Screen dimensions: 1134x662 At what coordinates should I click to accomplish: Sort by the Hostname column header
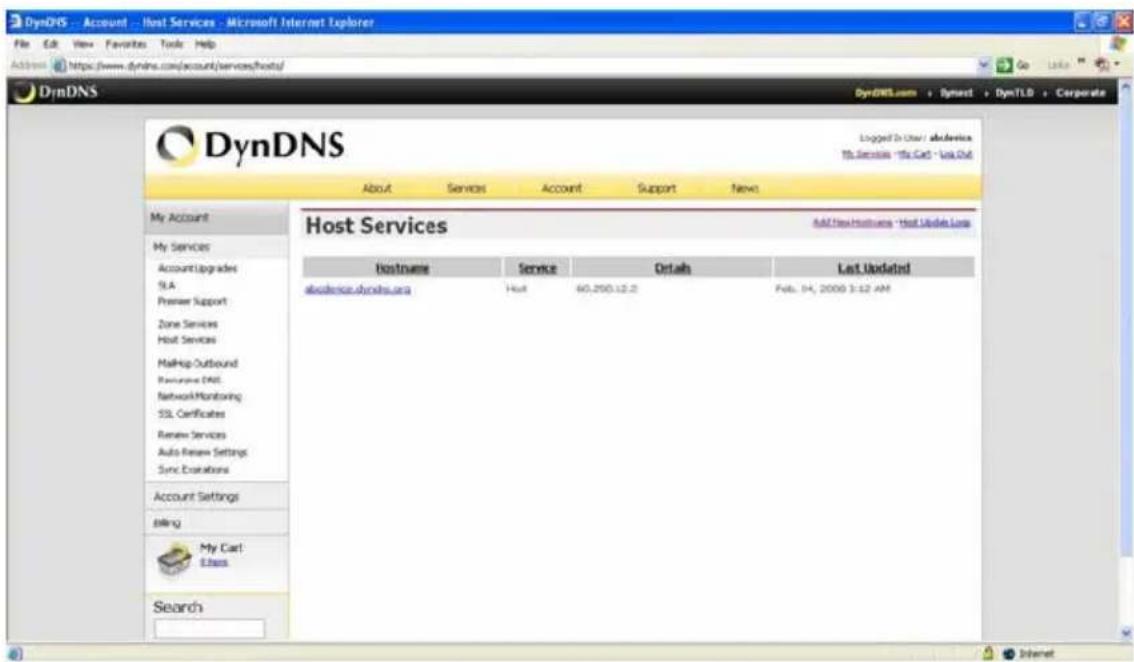[402, 268]
